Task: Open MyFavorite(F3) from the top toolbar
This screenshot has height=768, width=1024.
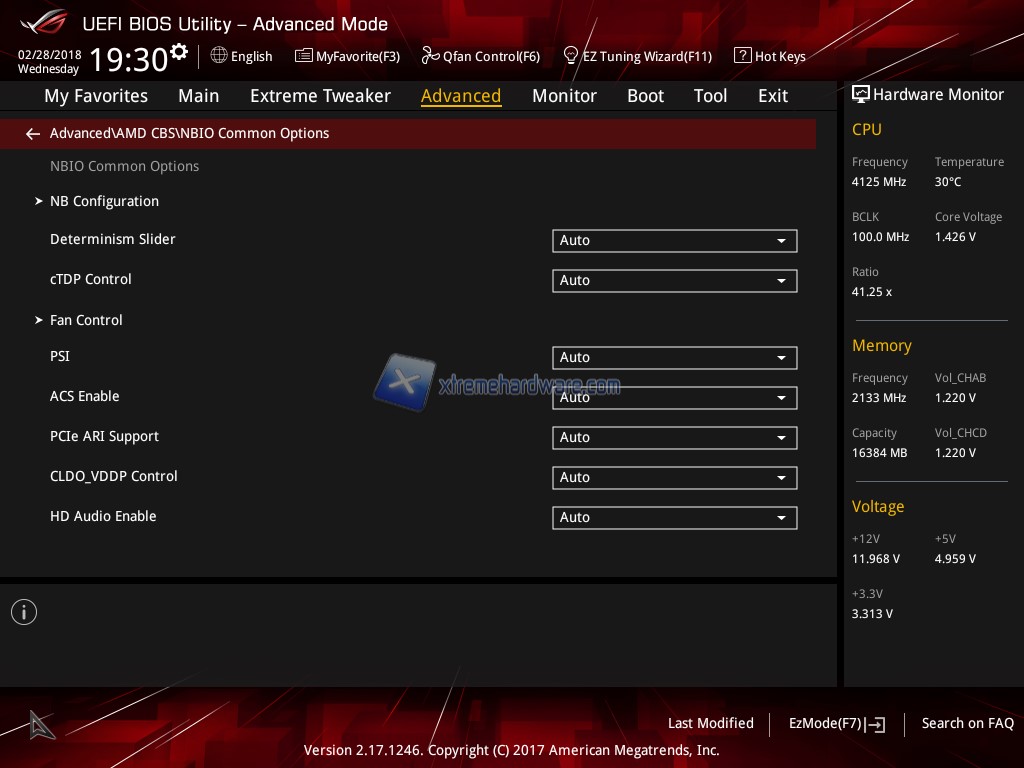Action: pyautogui.click(x=304, y=56)
